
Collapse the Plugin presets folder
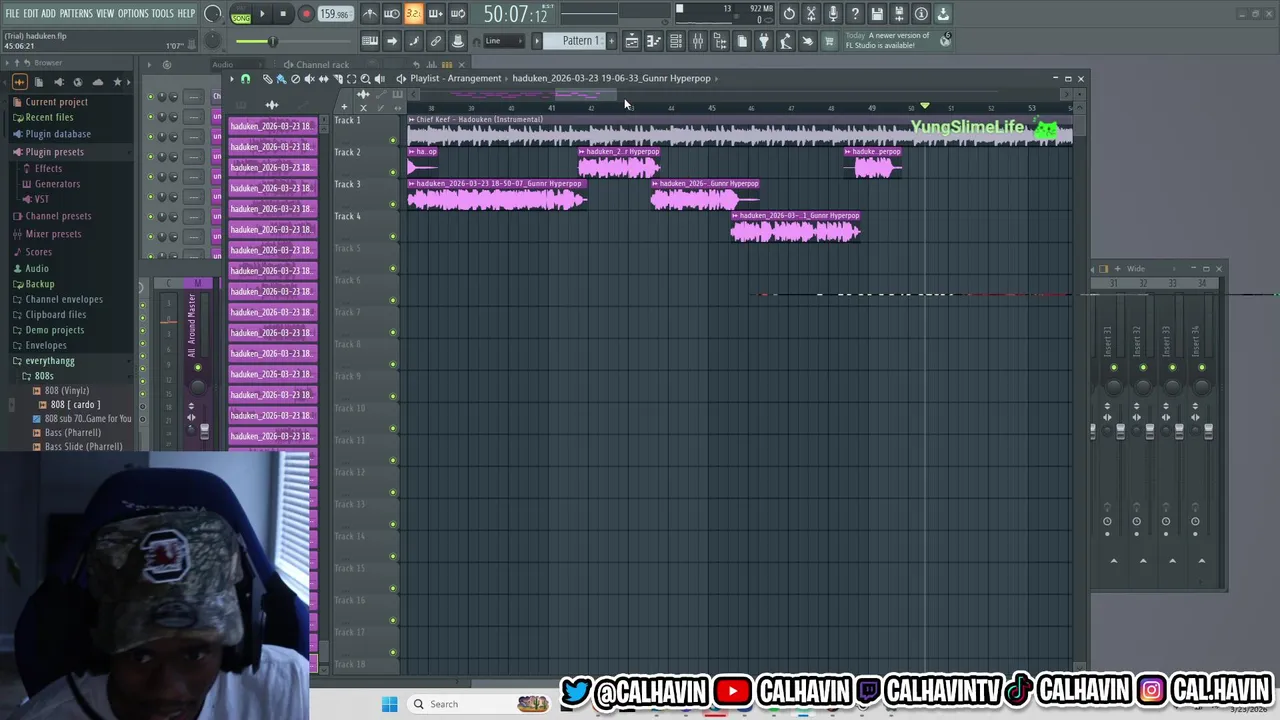(x=55, y=152)
